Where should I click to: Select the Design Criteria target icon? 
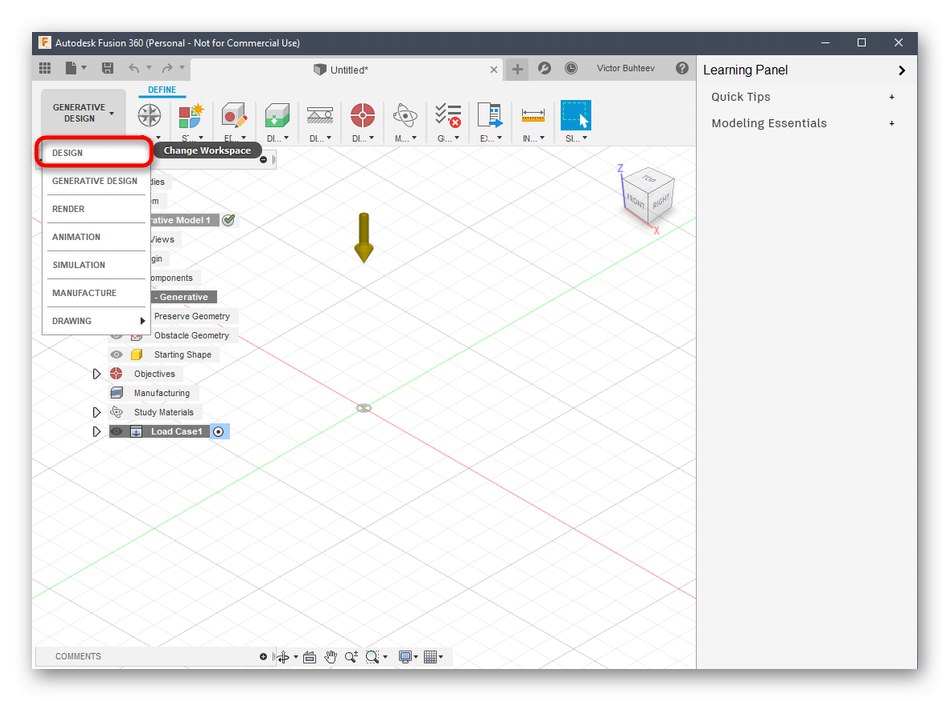click(362, 115)
